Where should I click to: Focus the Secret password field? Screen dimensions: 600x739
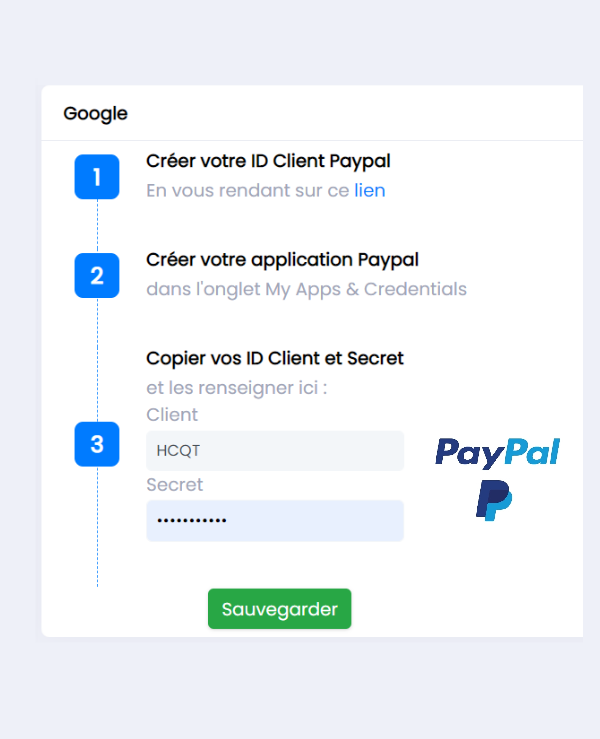click(275, 521)
